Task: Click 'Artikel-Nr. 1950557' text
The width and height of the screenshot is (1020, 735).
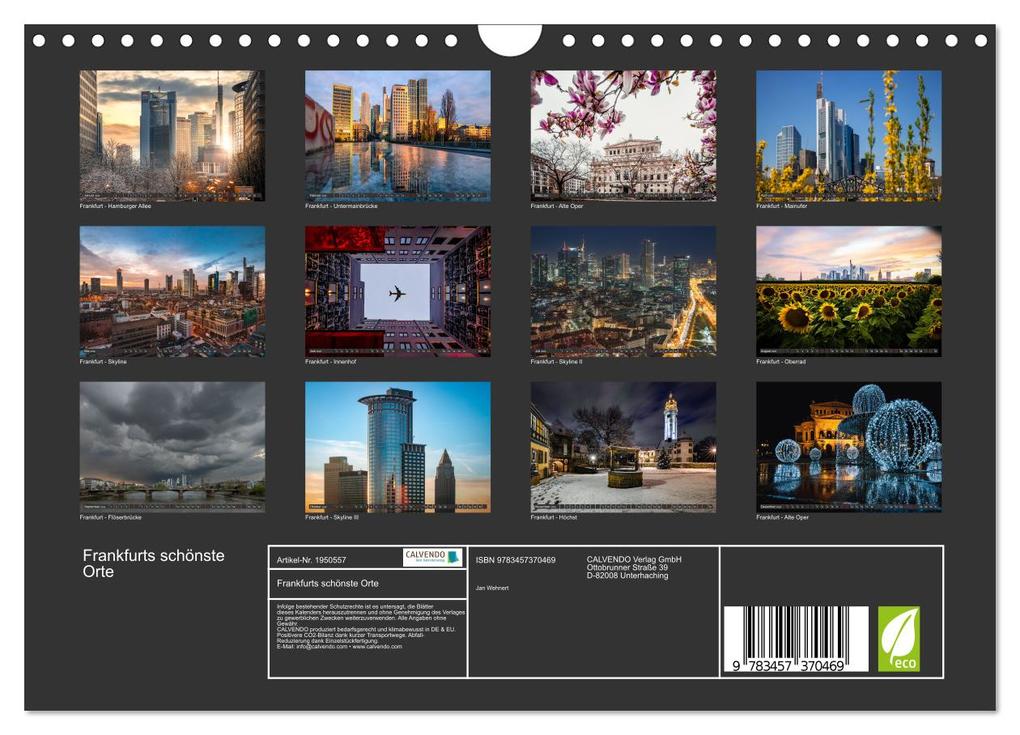Action: (x=312, y=560)
